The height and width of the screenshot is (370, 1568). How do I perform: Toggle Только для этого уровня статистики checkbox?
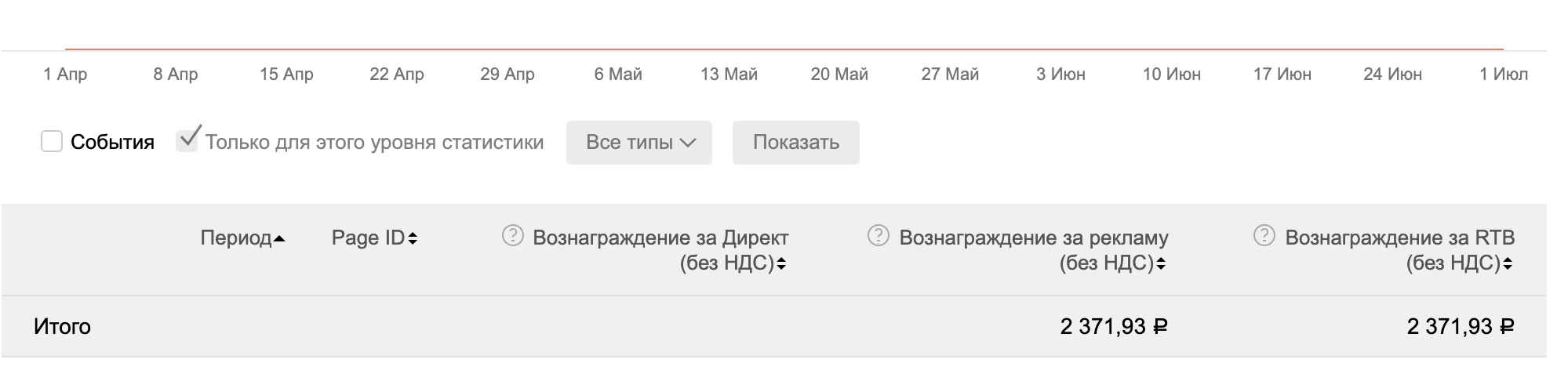187,141
